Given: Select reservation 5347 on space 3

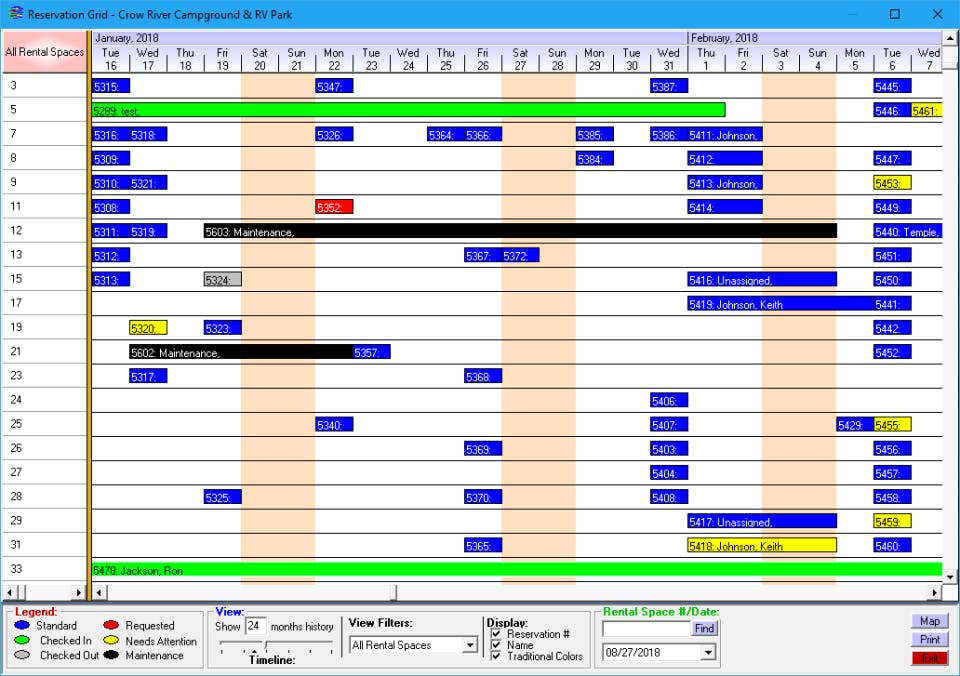Looking at the screenshot, I should click(334, 86).
